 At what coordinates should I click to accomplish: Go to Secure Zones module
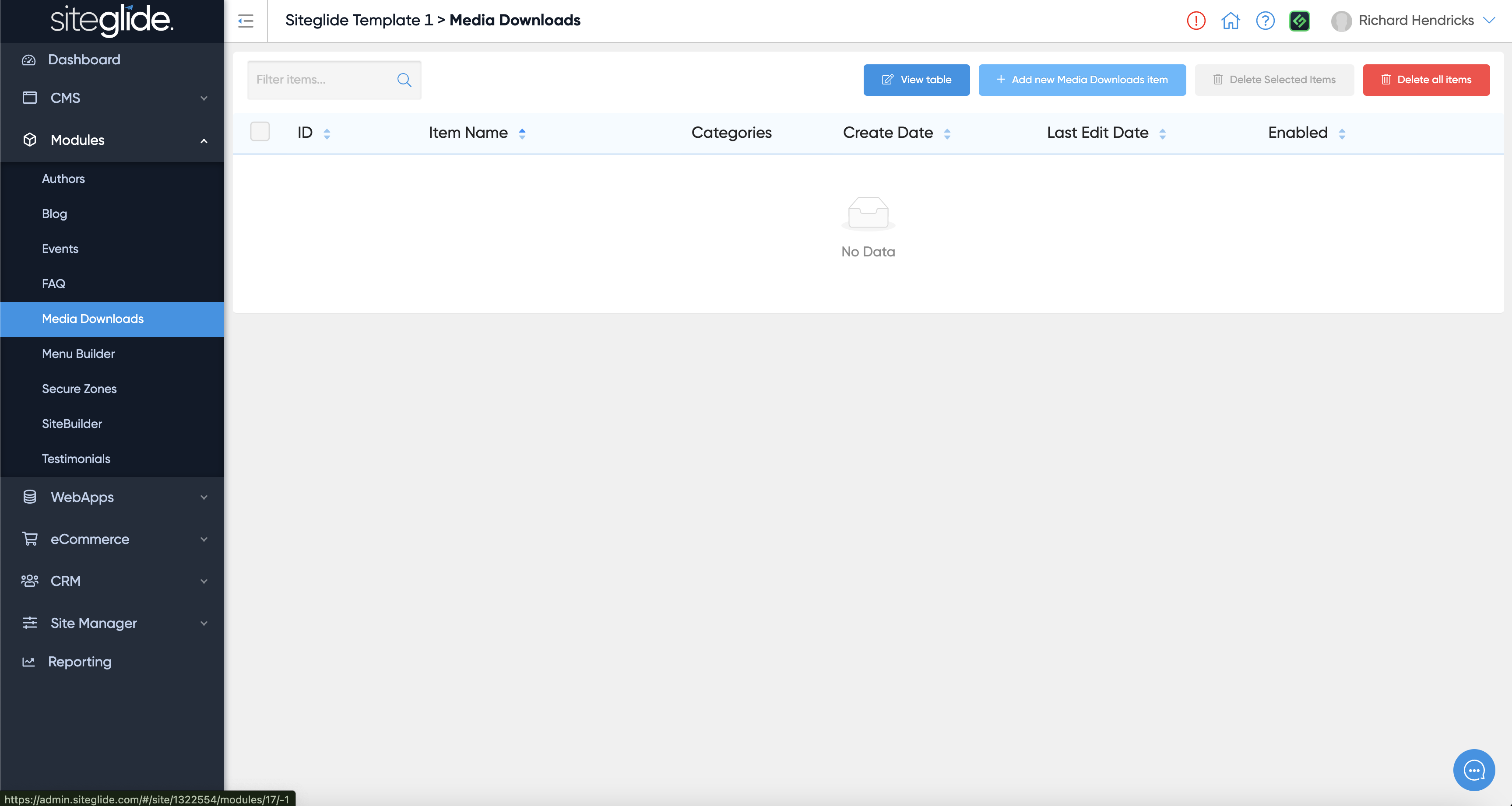point(79,388)
